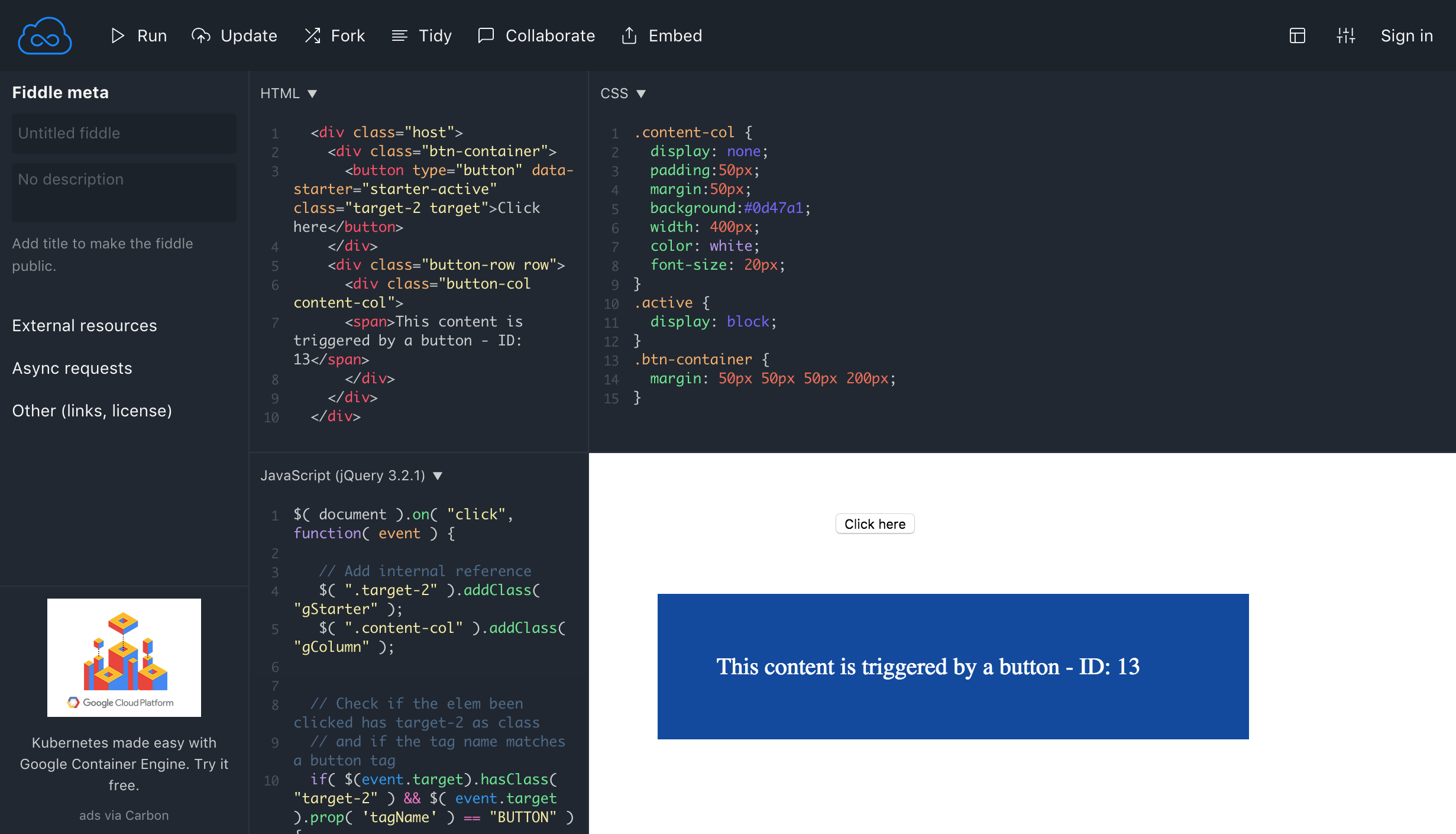Expand External resources section

[85, 325]
